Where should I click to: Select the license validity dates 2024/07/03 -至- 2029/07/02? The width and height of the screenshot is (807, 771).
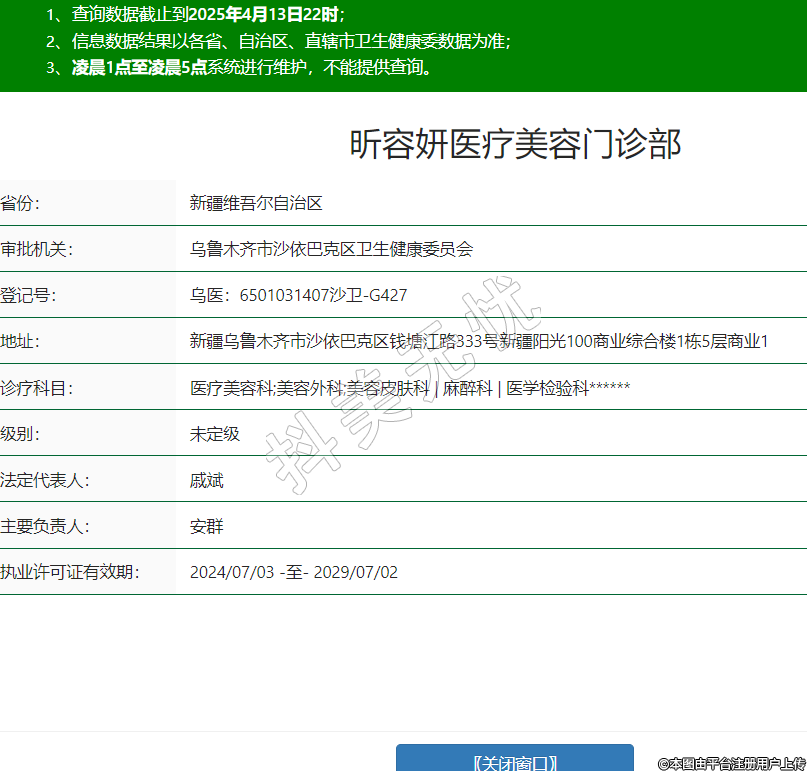[x=294, y=572]
